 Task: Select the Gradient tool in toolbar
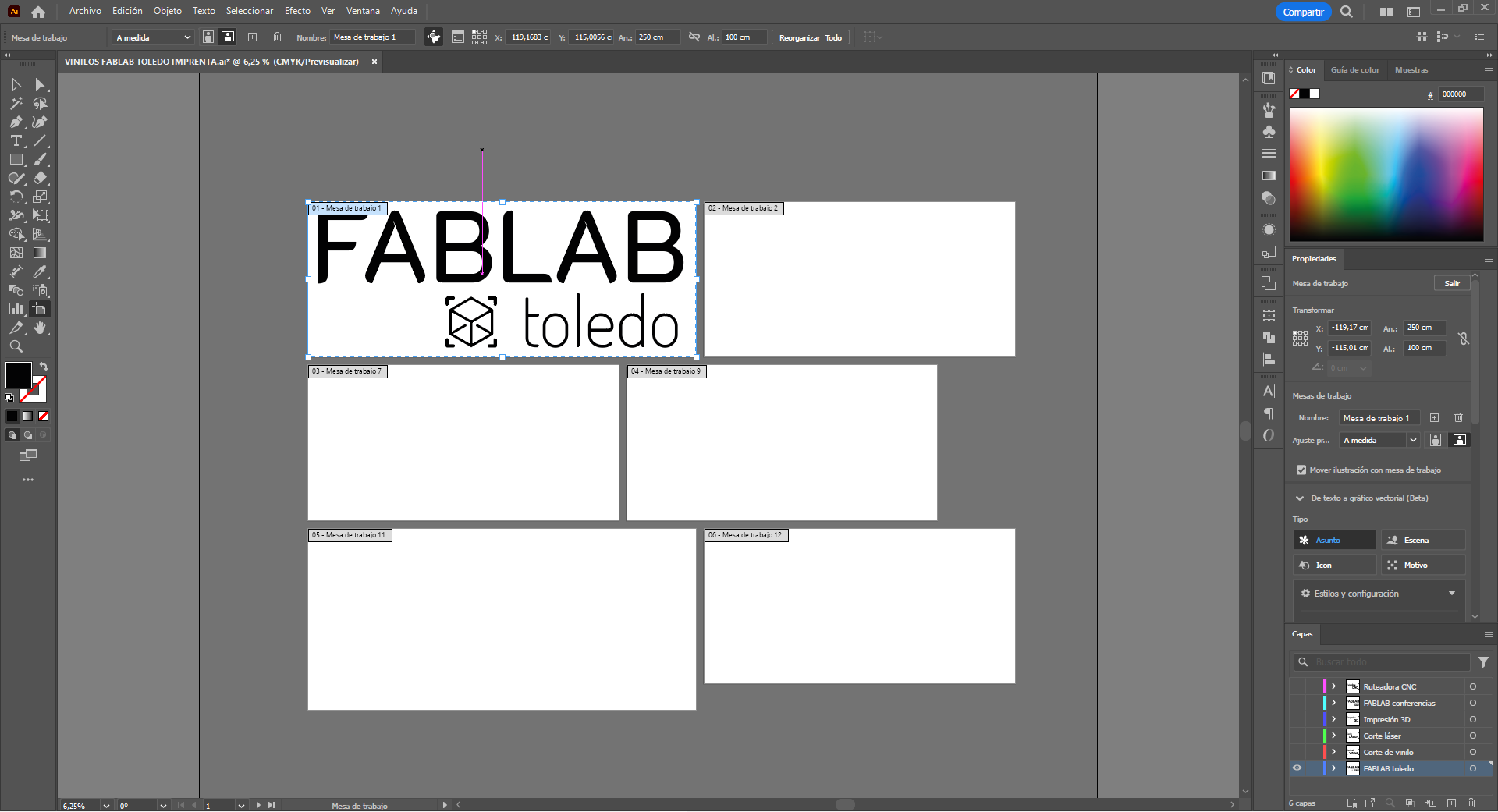click(x=41, y=253)
